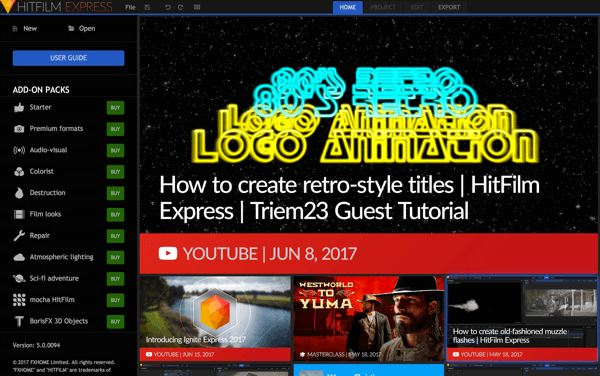The width and height of the screenshot is (600, 376).
Task: Switch to the EXPORT tab
Action: 449,7
